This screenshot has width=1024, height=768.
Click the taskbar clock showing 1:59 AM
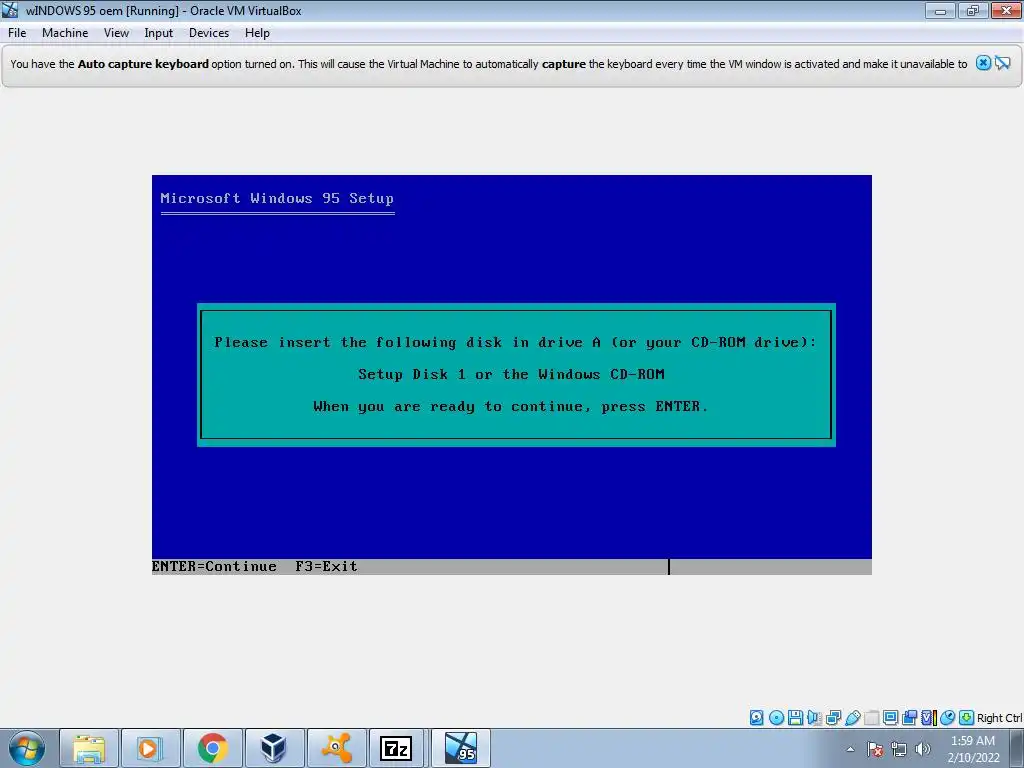click(973, 749)
